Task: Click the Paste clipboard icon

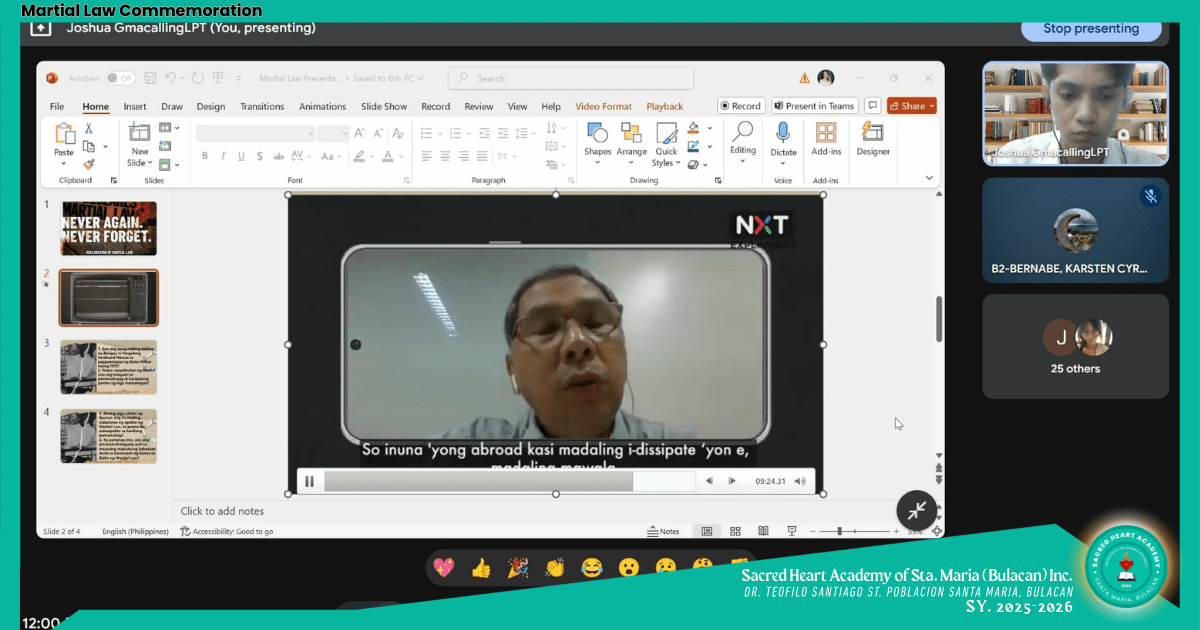Action: 64,136
